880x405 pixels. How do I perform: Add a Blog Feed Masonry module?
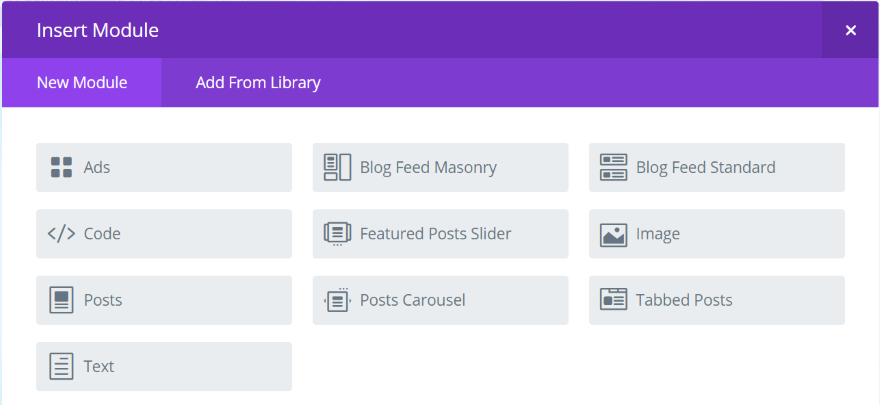pos(440,167)
